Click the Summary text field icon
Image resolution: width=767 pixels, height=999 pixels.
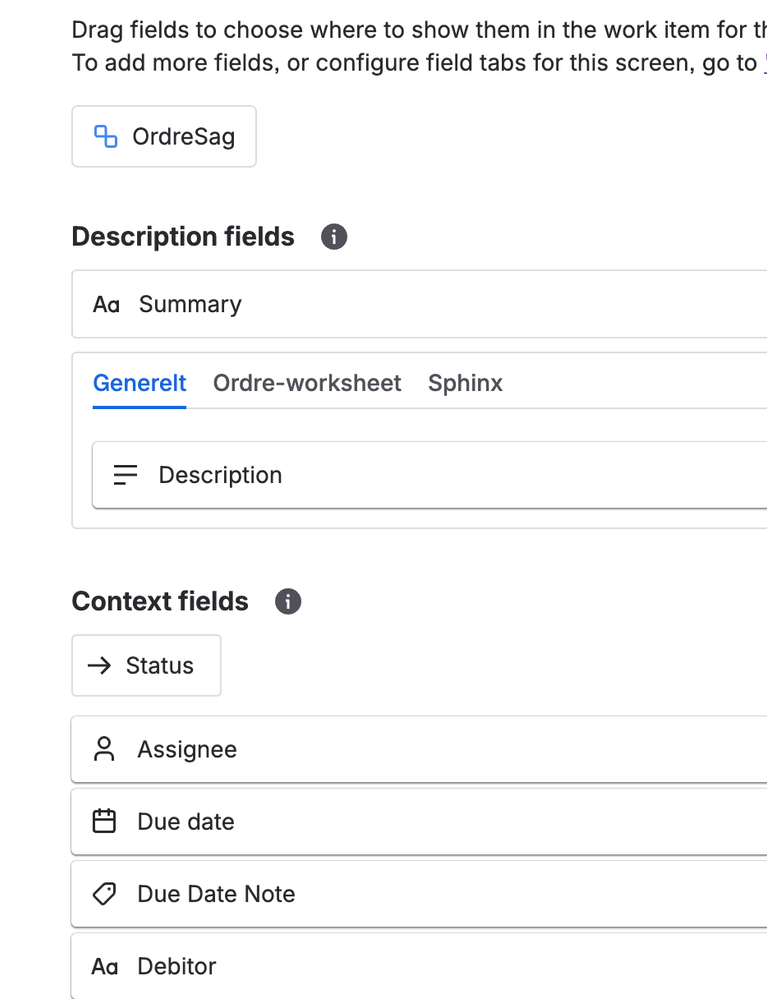tap(106, 305)
